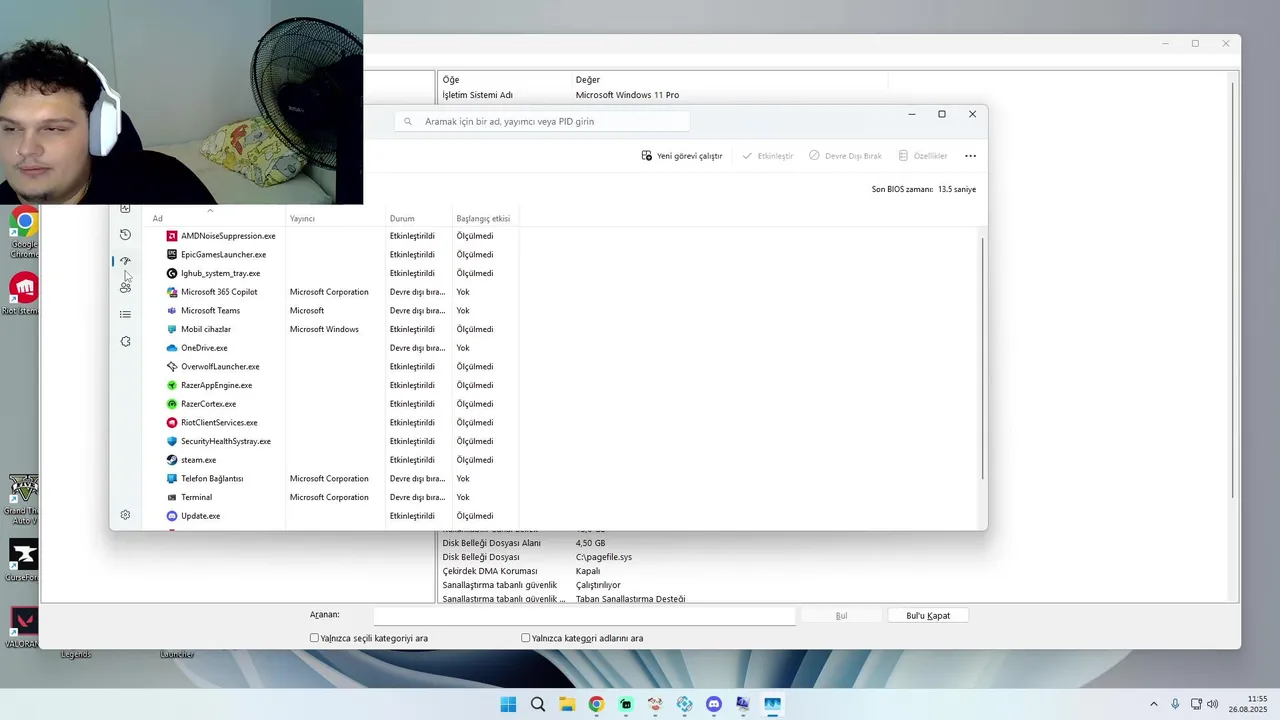Open volume control in system tray
Viewport: 1280px width, 720px height.
tap(1213, 704)
